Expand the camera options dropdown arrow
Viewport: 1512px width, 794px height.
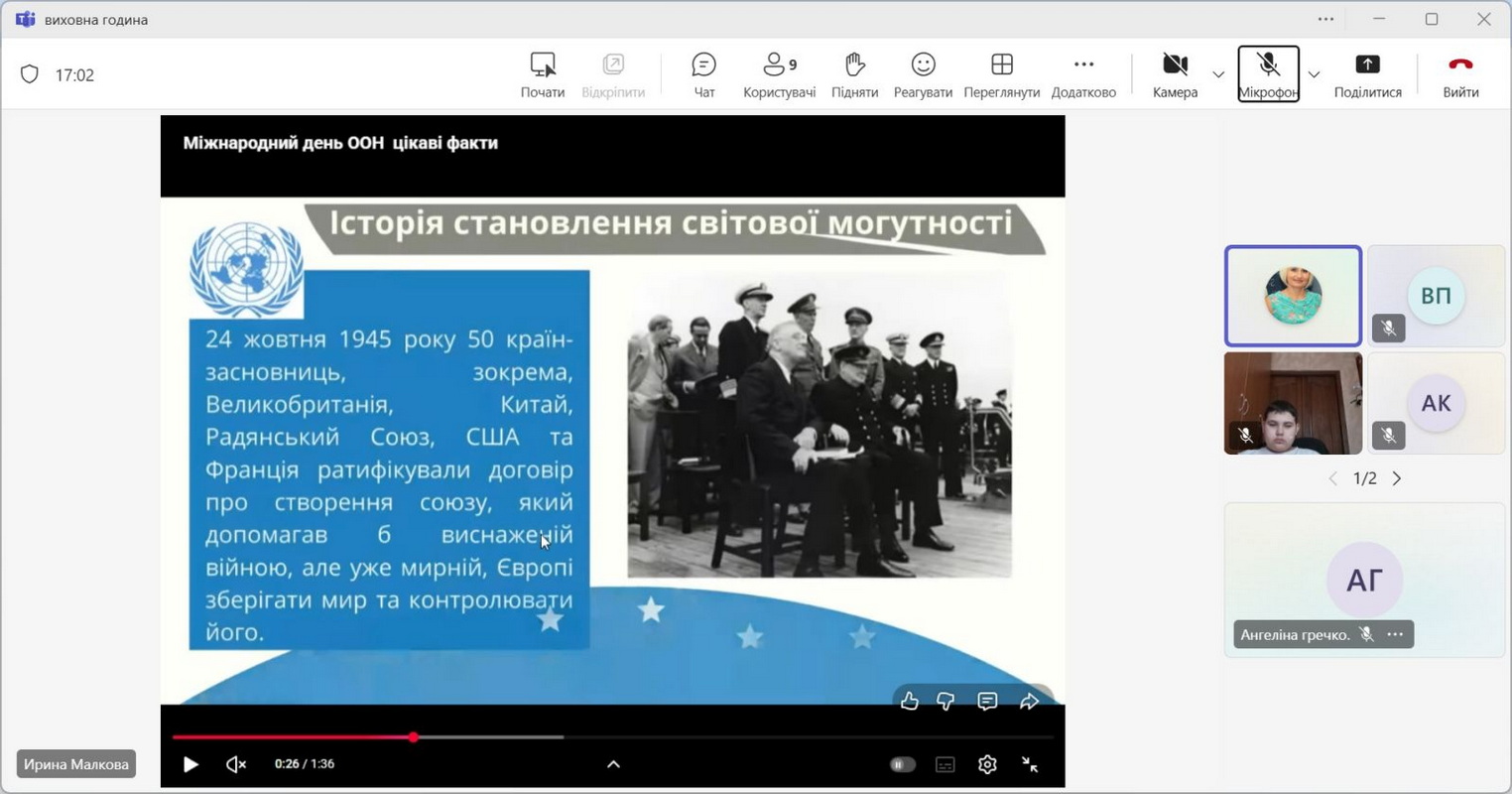pyautogui.click(x=1218, y=74)
